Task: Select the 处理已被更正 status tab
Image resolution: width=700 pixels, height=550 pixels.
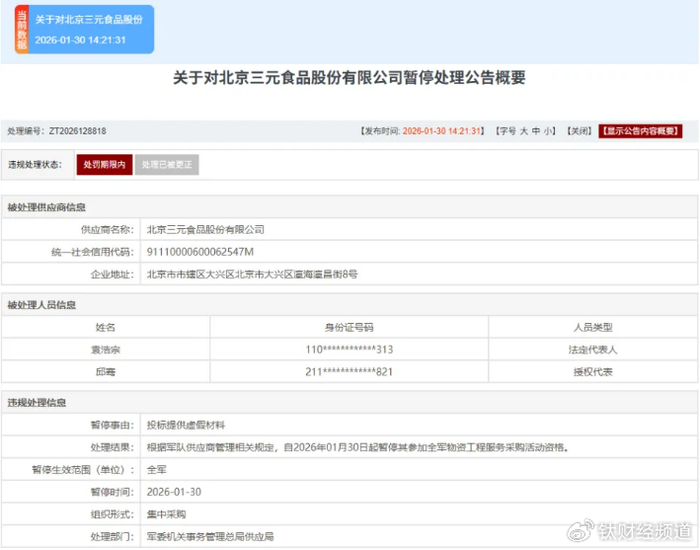Action: [x=167, y=164]
